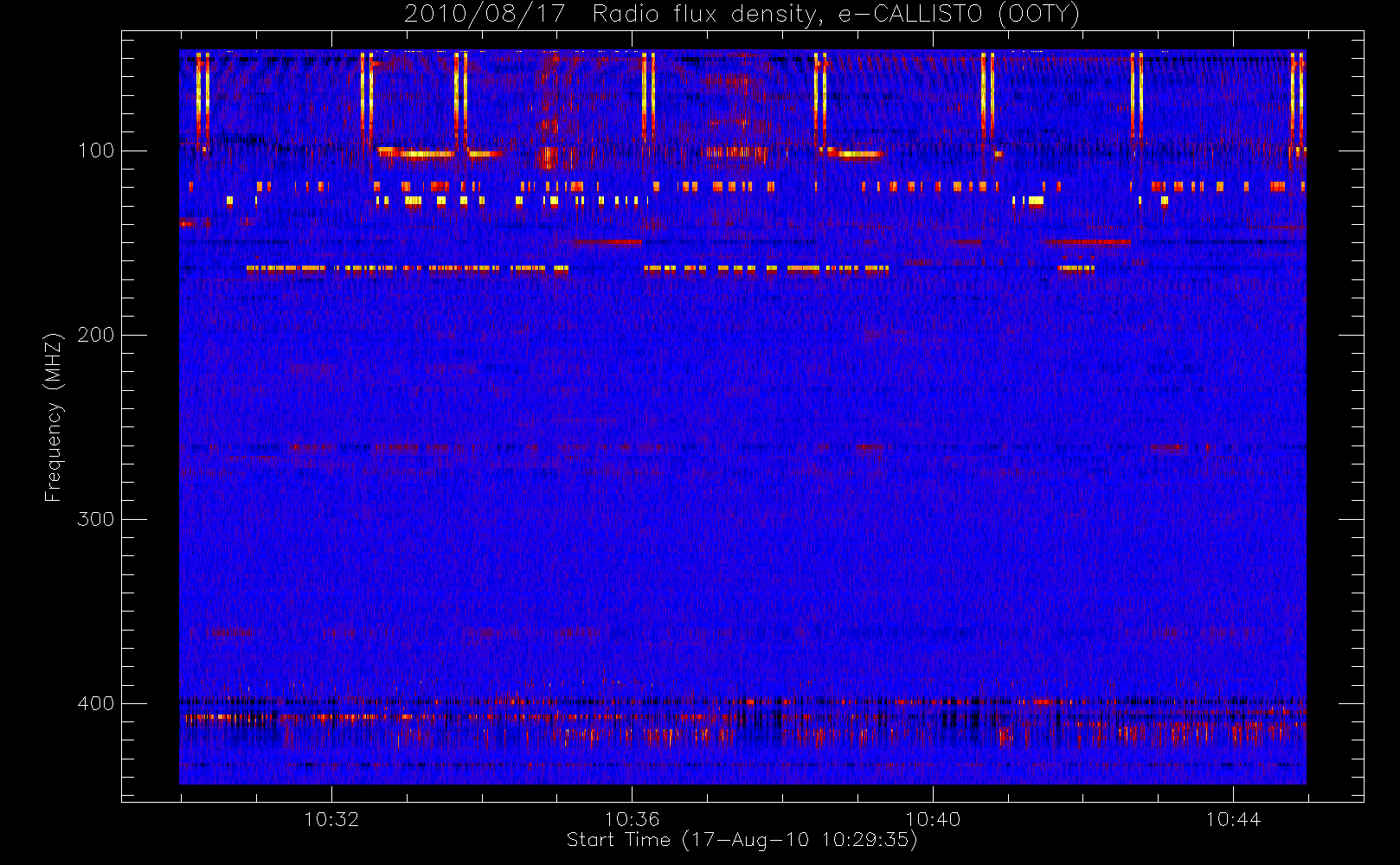Click the 100 MHz frequency tick label
1400x865 pixels.
96,151
